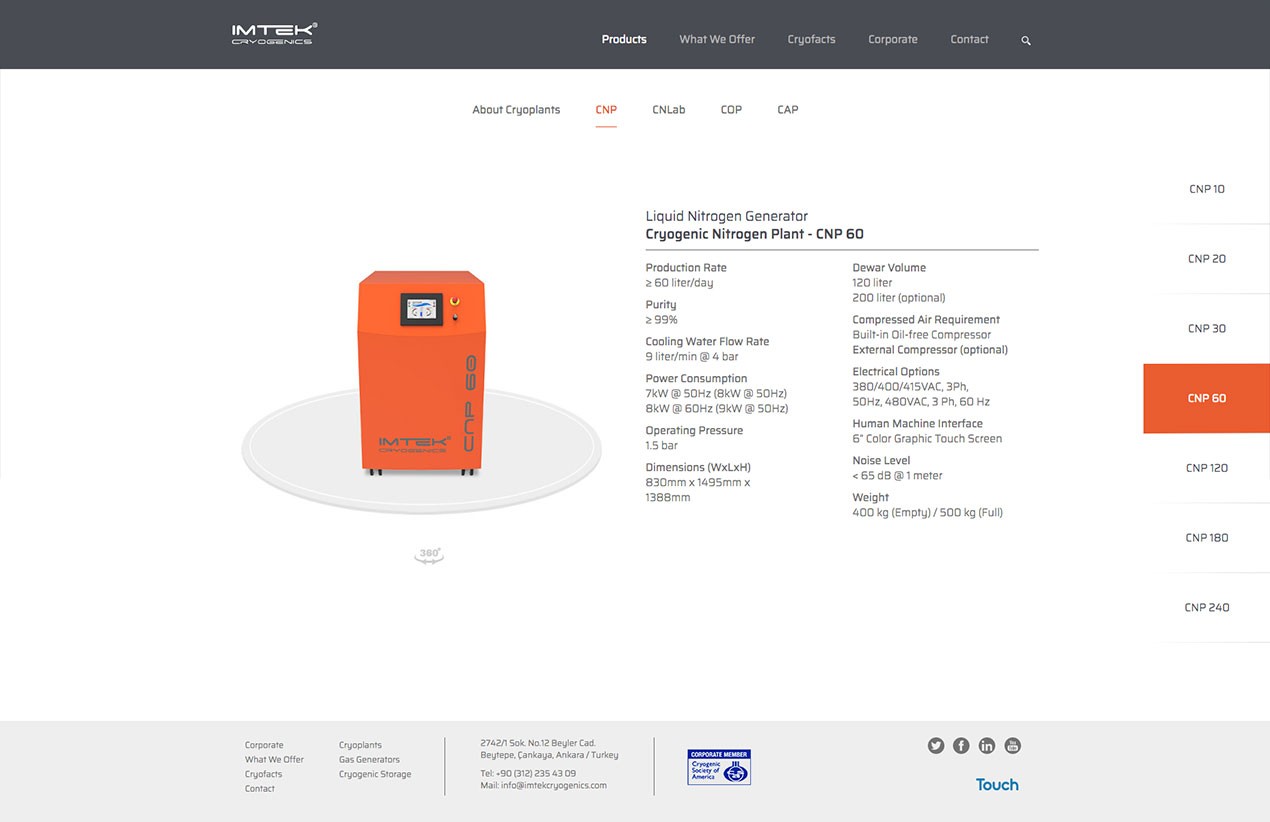
Task: Open footer Cryogenic Storage link
Action: click(375, 774)
